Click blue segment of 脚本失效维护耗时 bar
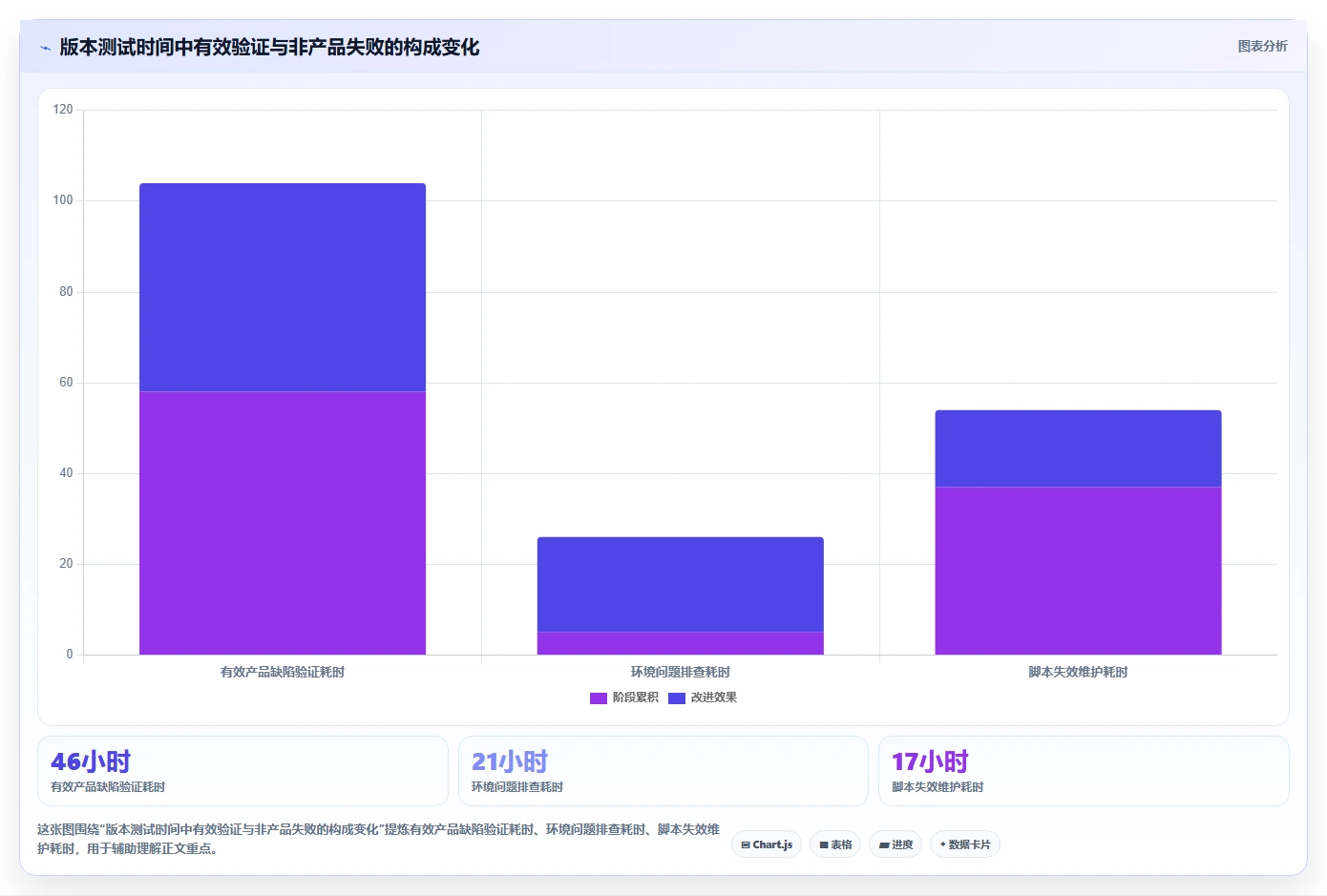The width and height of the screenshot is (1327, 896). coord(1078,448)
